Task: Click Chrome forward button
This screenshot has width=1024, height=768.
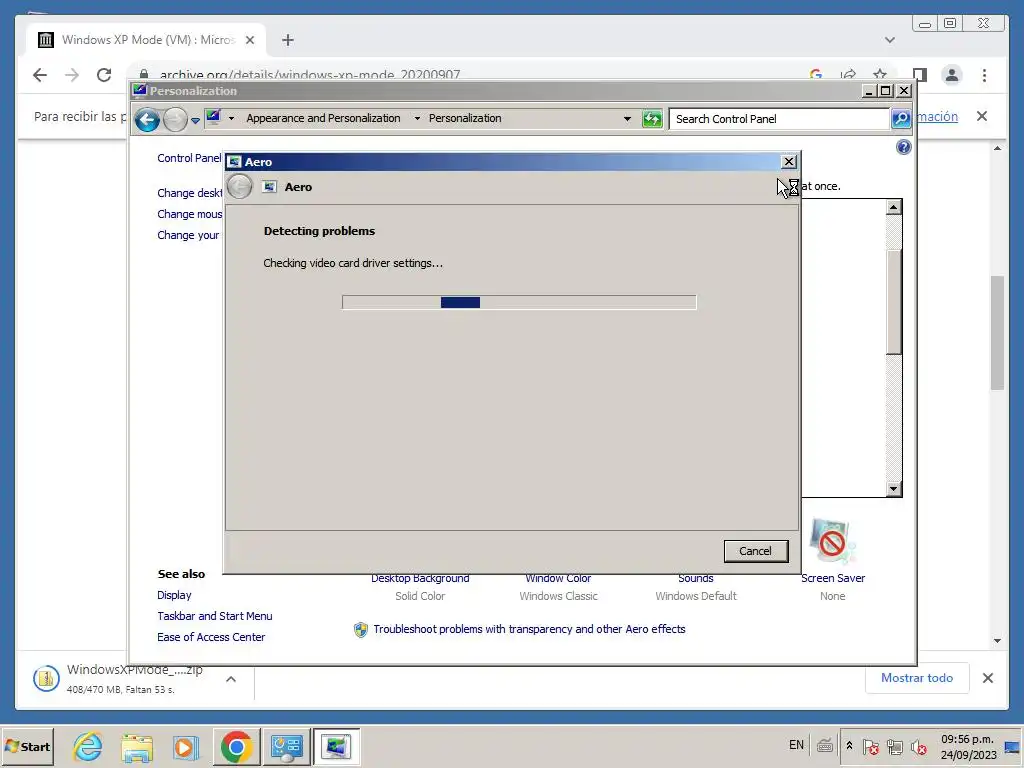Action: tap(72, 75)
